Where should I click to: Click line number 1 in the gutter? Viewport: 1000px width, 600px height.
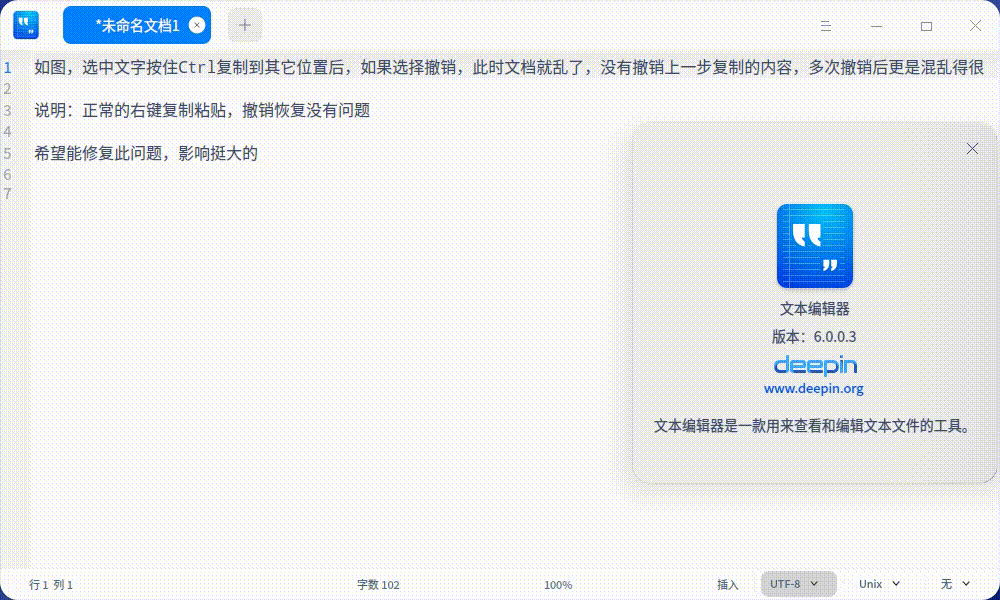pos(8,68)
